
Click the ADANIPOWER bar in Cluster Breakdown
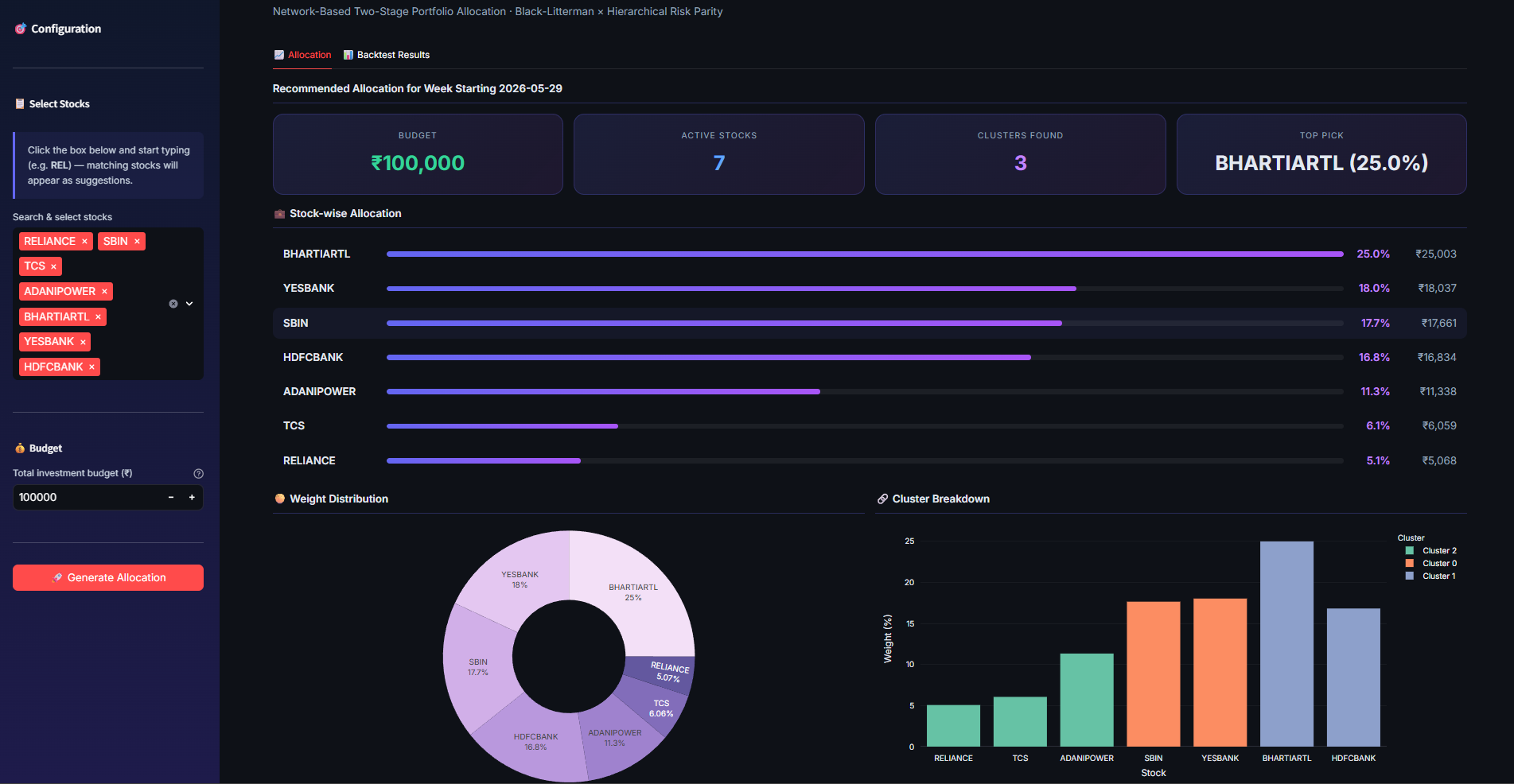(1087, 701)
